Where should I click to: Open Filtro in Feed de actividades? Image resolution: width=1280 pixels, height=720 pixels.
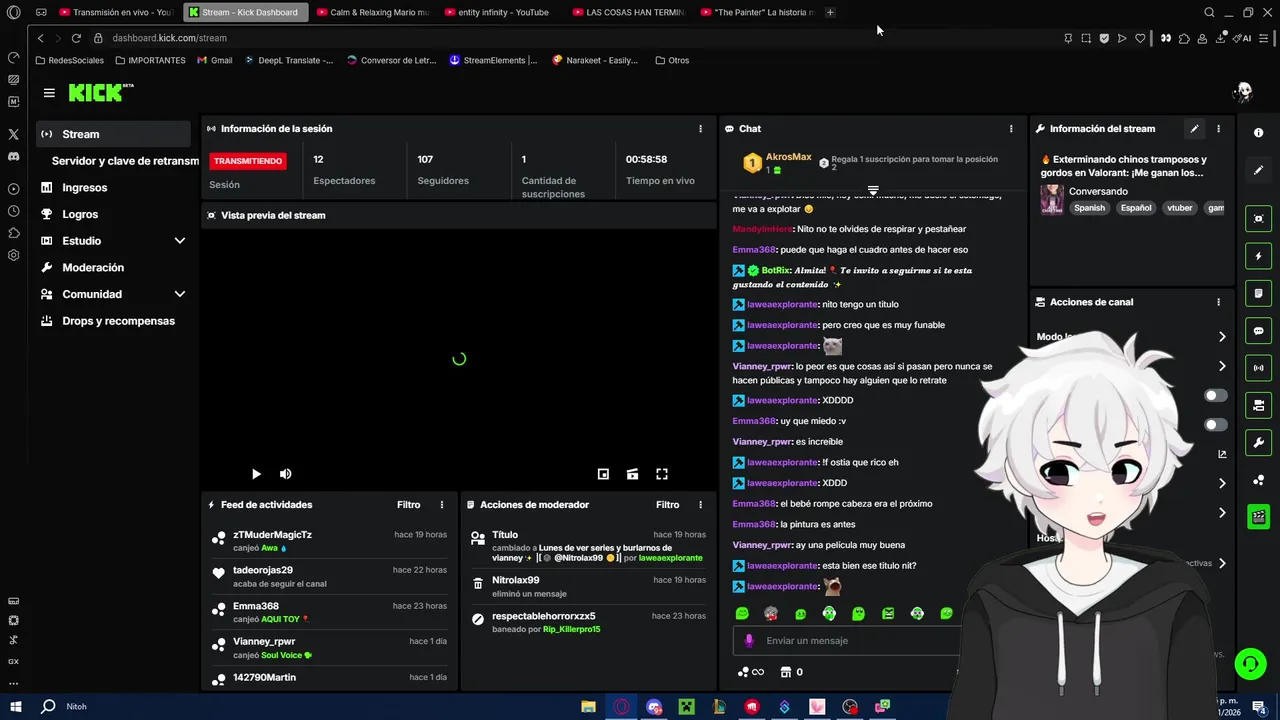(408, 505)
